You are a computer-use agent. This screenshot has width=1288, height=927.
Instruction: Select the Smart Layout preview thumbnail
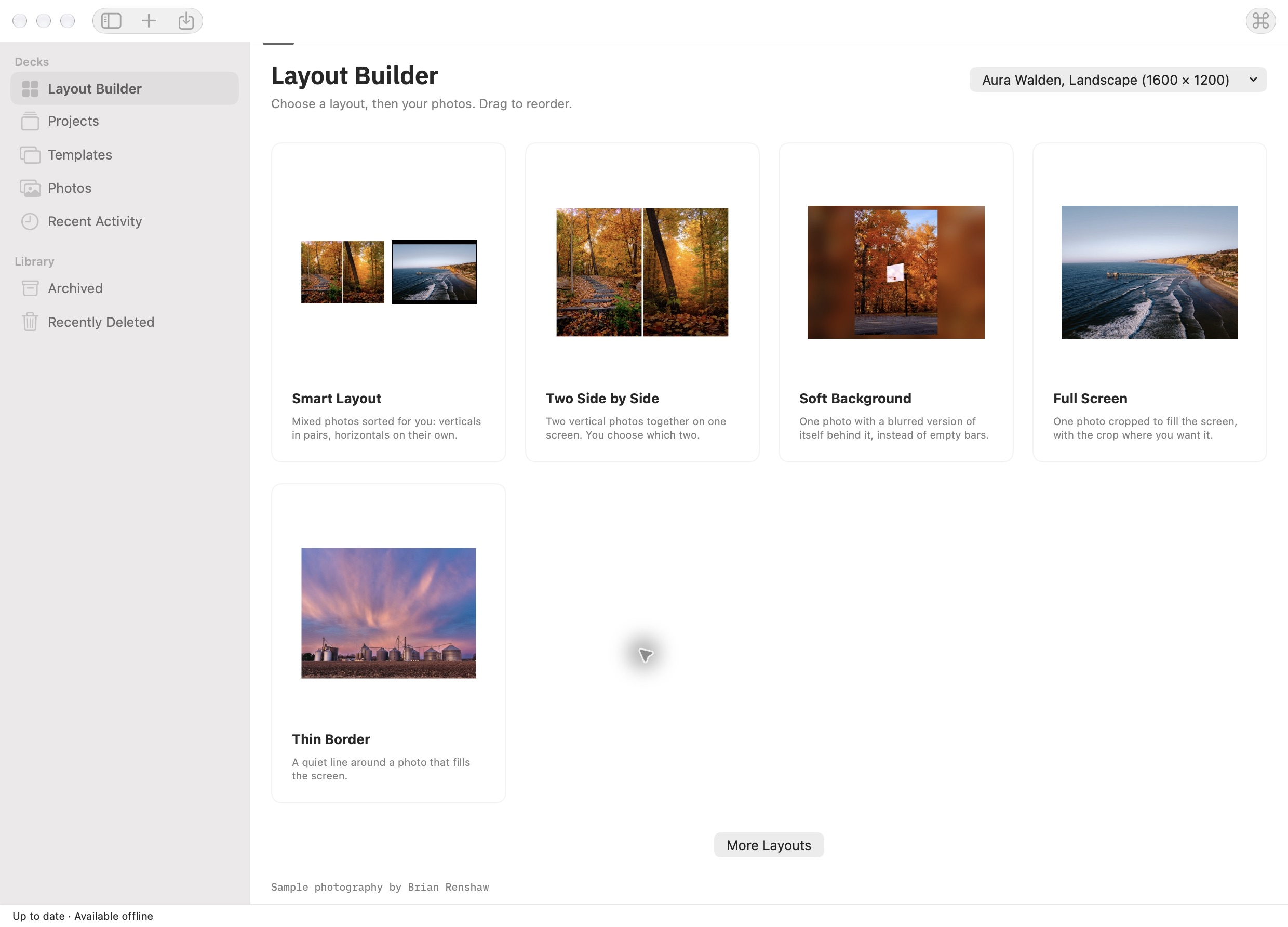[x=388, y=272]
